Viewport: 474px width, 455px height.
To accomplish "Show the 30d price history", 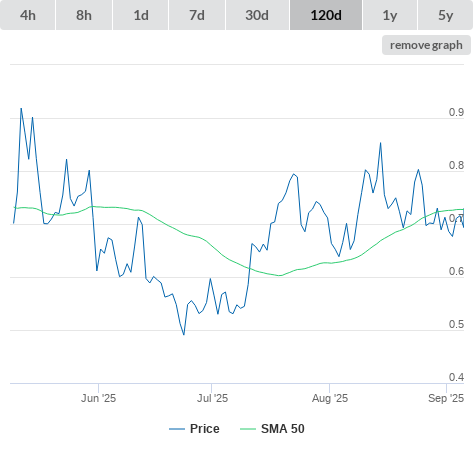I will point(257,15).
